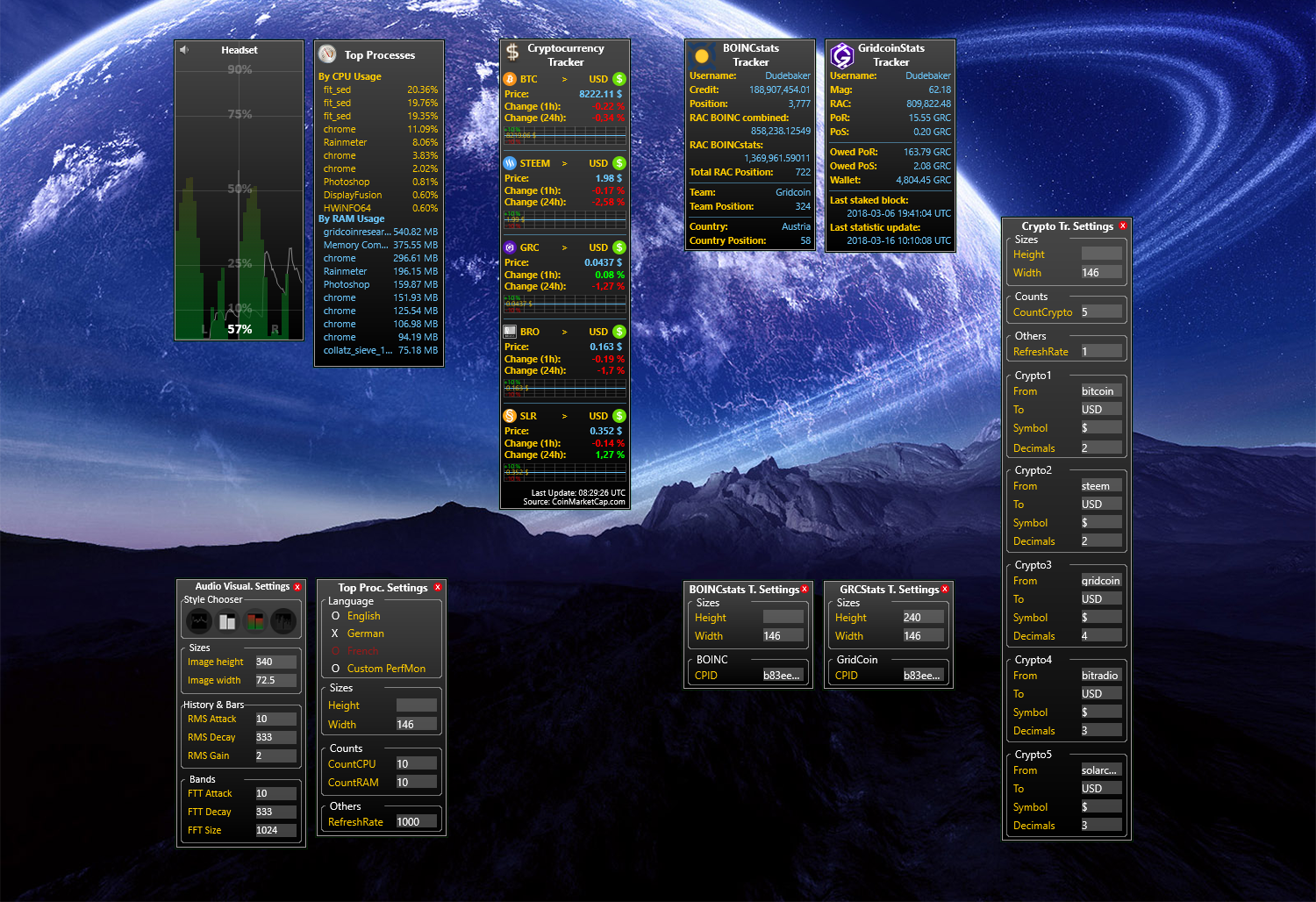Click Crypto4 From field showing bitradio
Viewport: 1316px width, 902px height.
(x=1101, y=675)
